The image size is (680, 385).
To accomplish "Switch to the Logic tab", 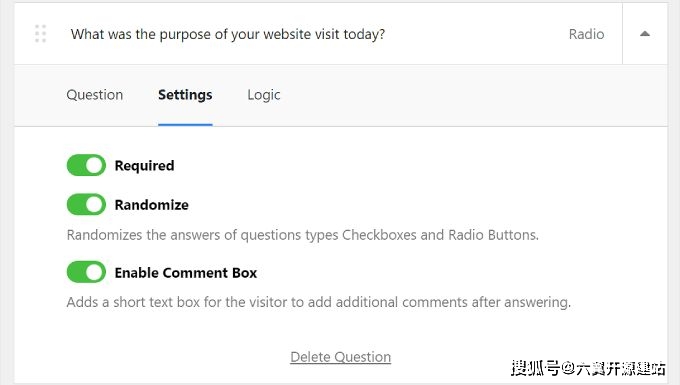I will point(264,95).
